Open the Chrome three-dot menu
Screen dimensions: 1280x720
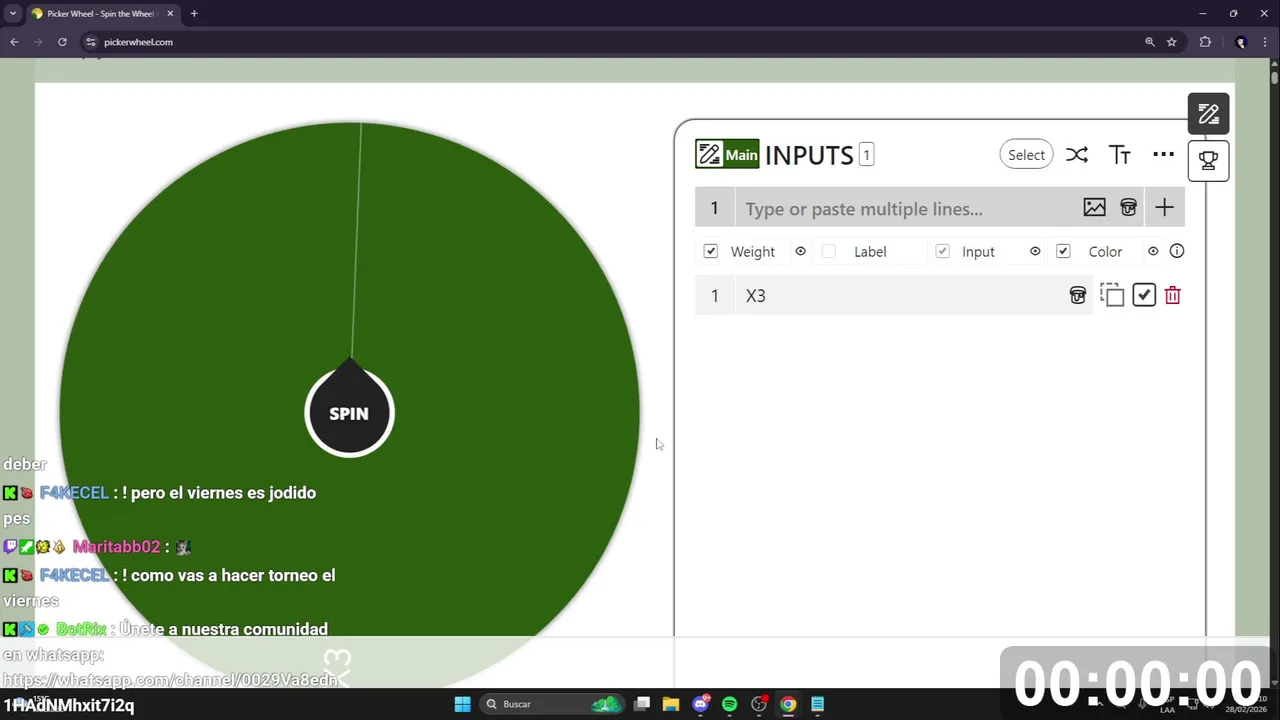(x=1264, y=42)
